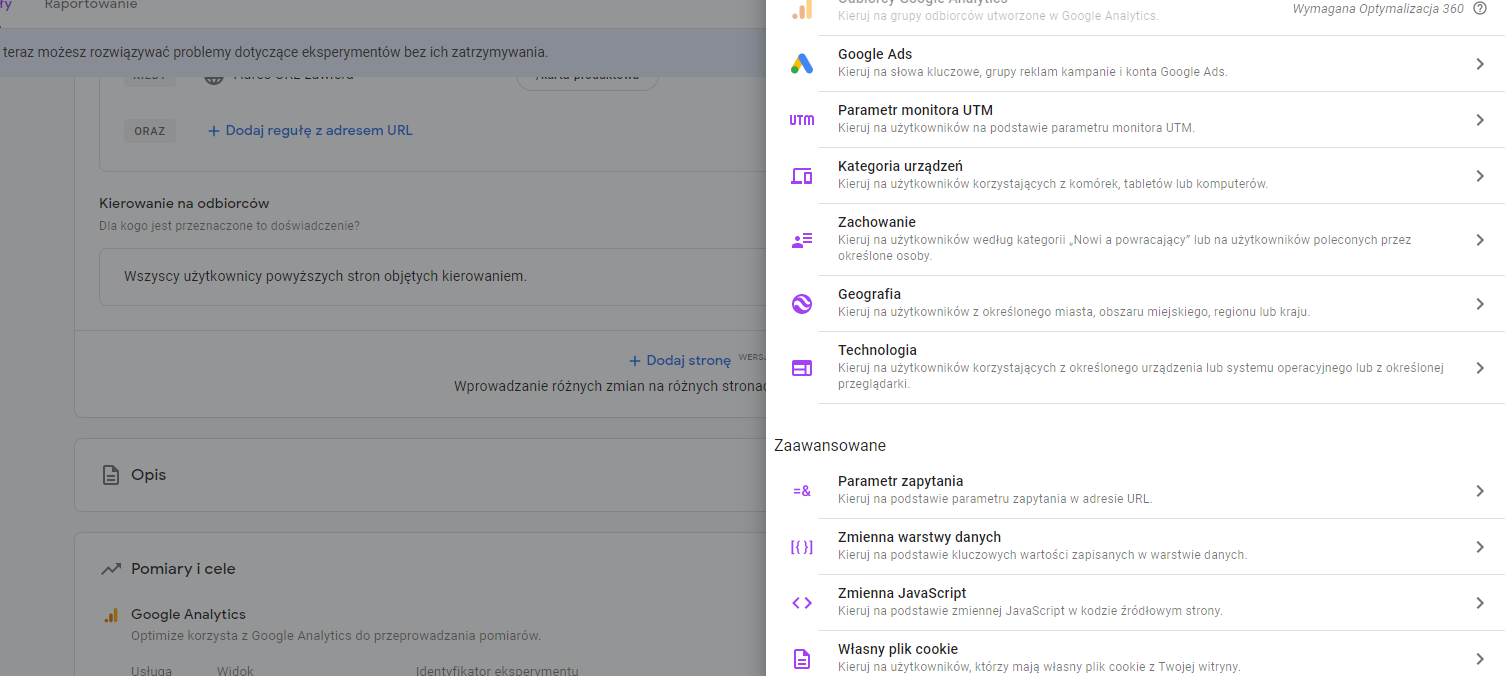Expand the Google Ads row chevron
The height and width of the screenshot is (676, 1505).
click(1480, 64)
